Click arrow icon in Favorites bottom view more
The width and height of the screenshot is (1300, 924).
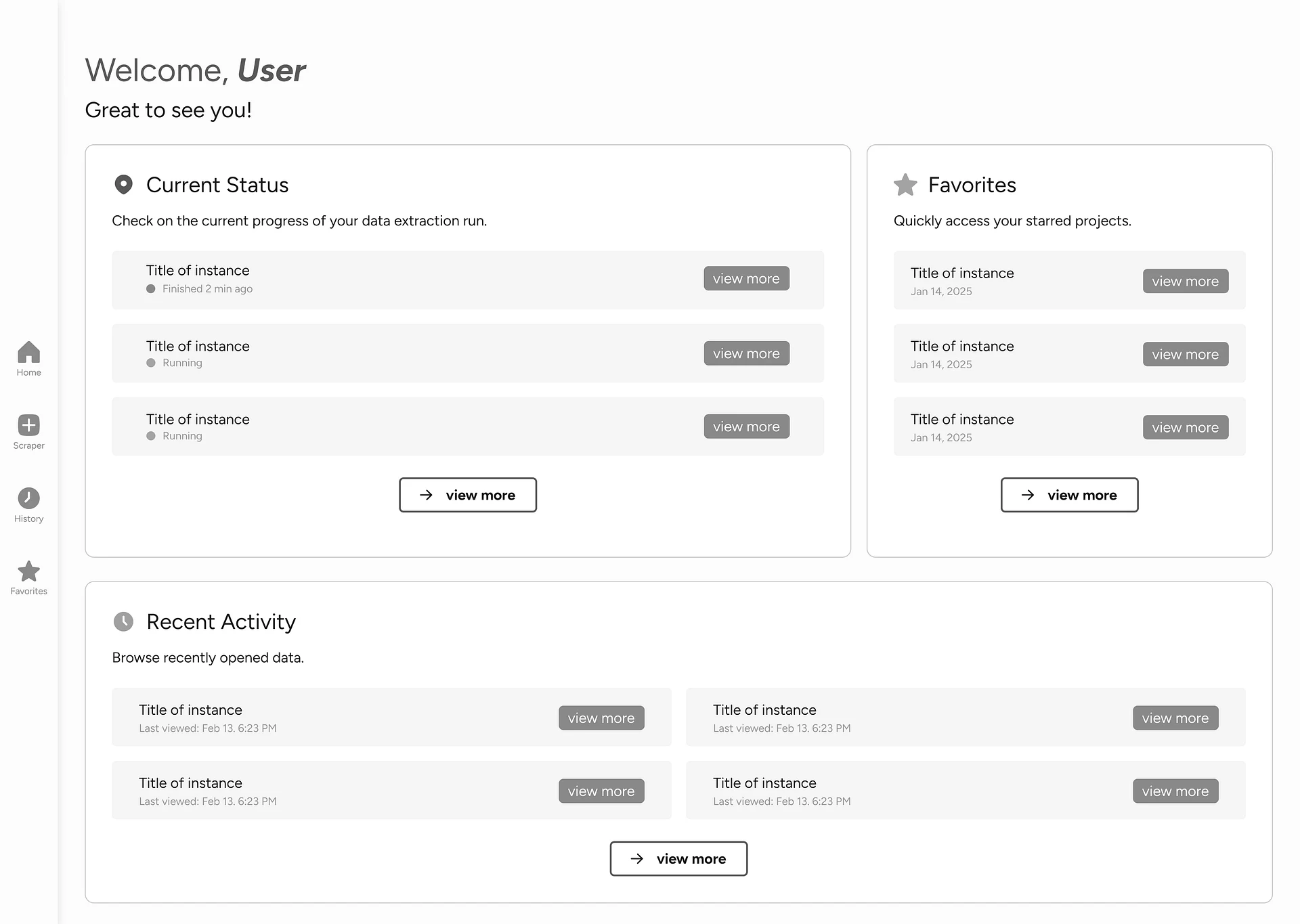tap(1028, 495)
